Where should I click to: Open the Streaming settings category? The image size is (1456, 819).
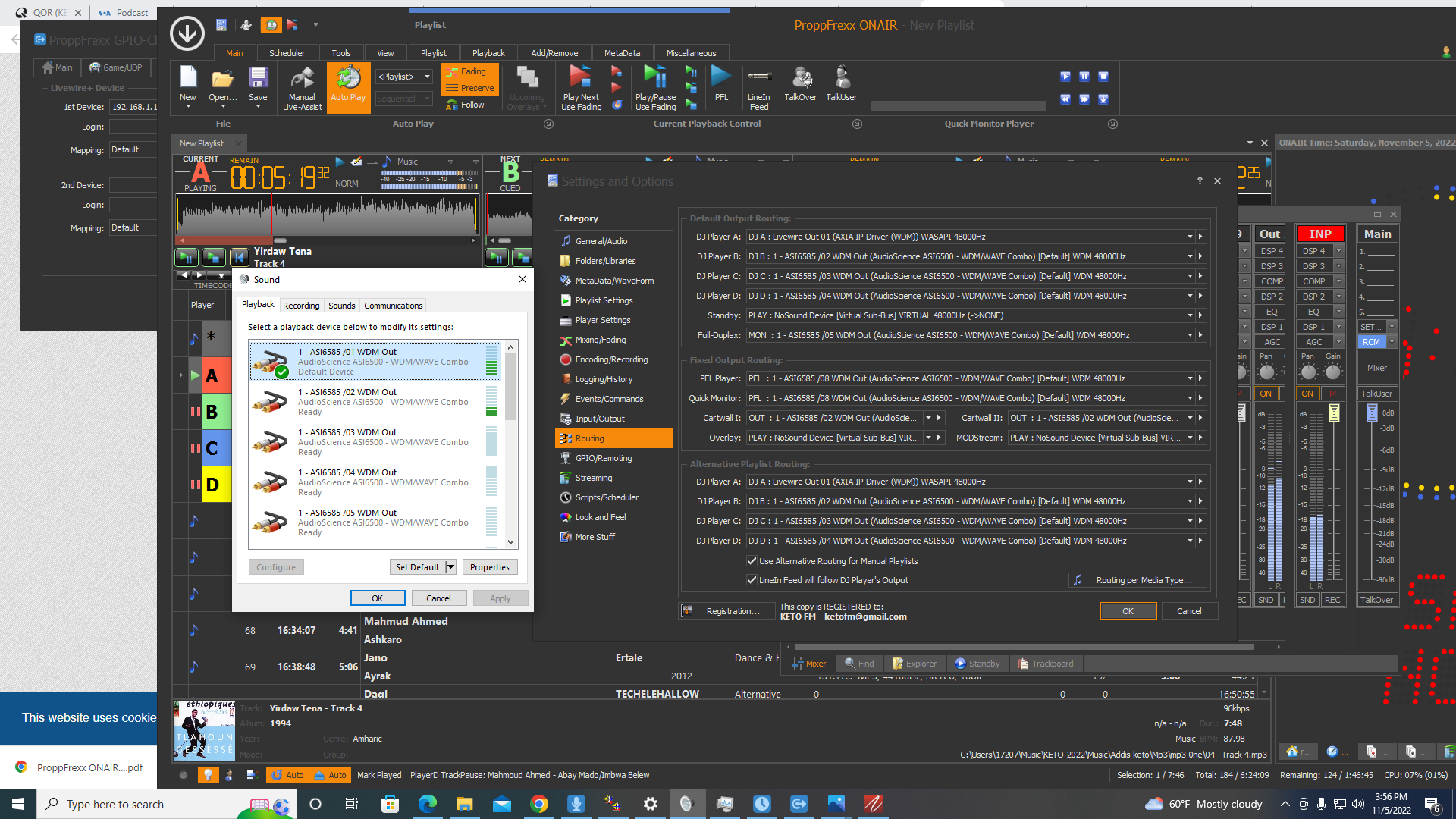pos(593,478)
